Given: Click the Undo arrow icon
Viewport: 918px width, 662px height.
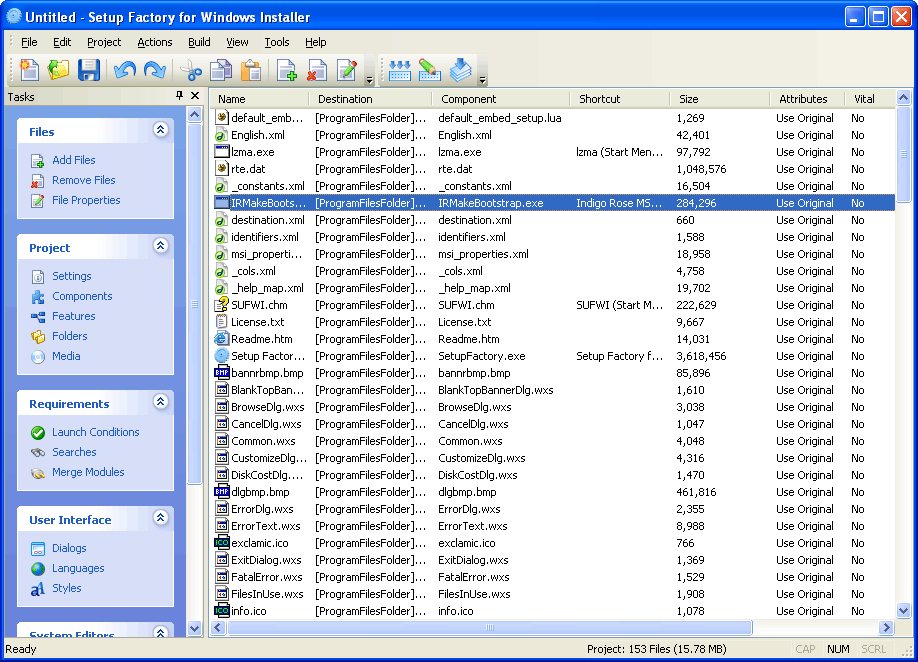Looking at the screenshot, I should 125,70.
